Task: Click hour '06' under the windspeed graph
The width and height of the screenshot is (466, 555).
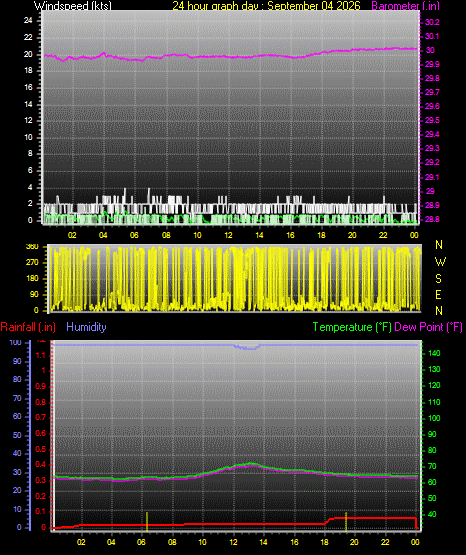Action: 134,235
